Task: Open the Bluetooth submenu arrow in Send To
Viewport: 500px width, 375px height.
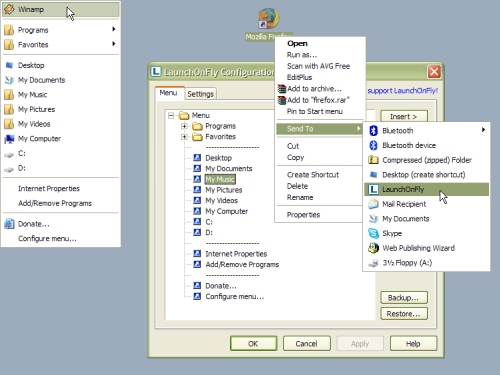Action: [483, 130]
